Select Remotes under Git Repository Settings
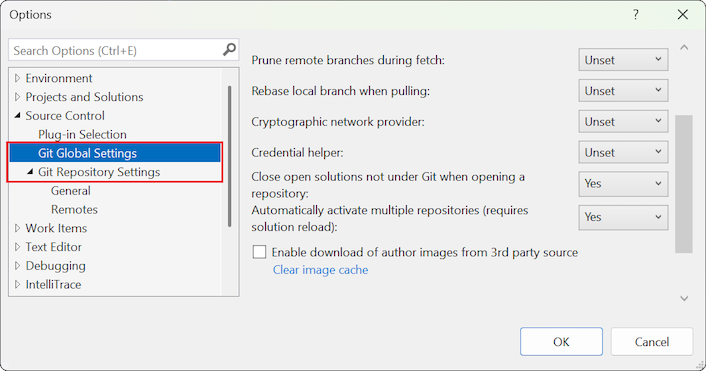This screenshot has height=371, width=706. (x=74, y=209)
